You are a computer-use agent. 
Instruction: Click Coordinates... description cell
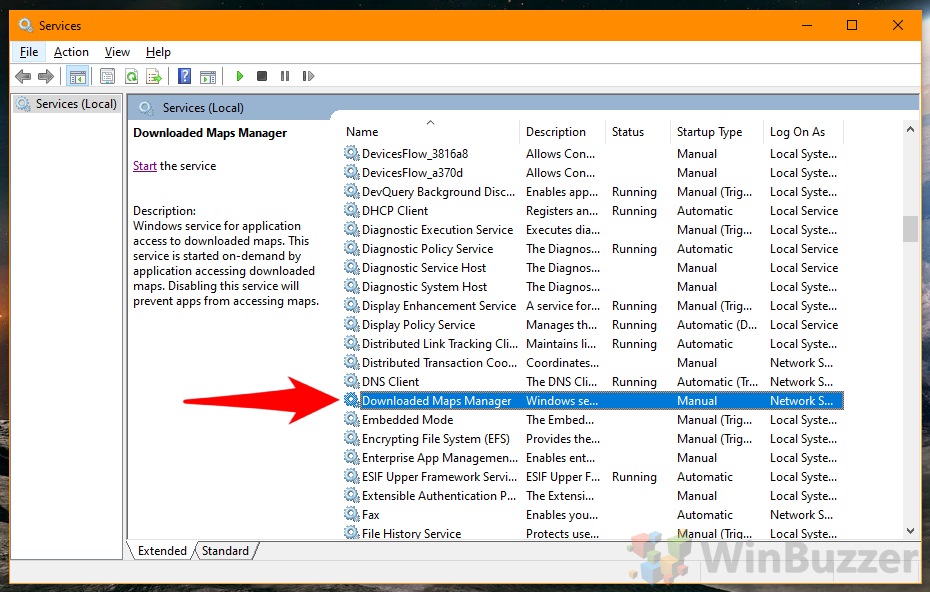coord(562,362)
